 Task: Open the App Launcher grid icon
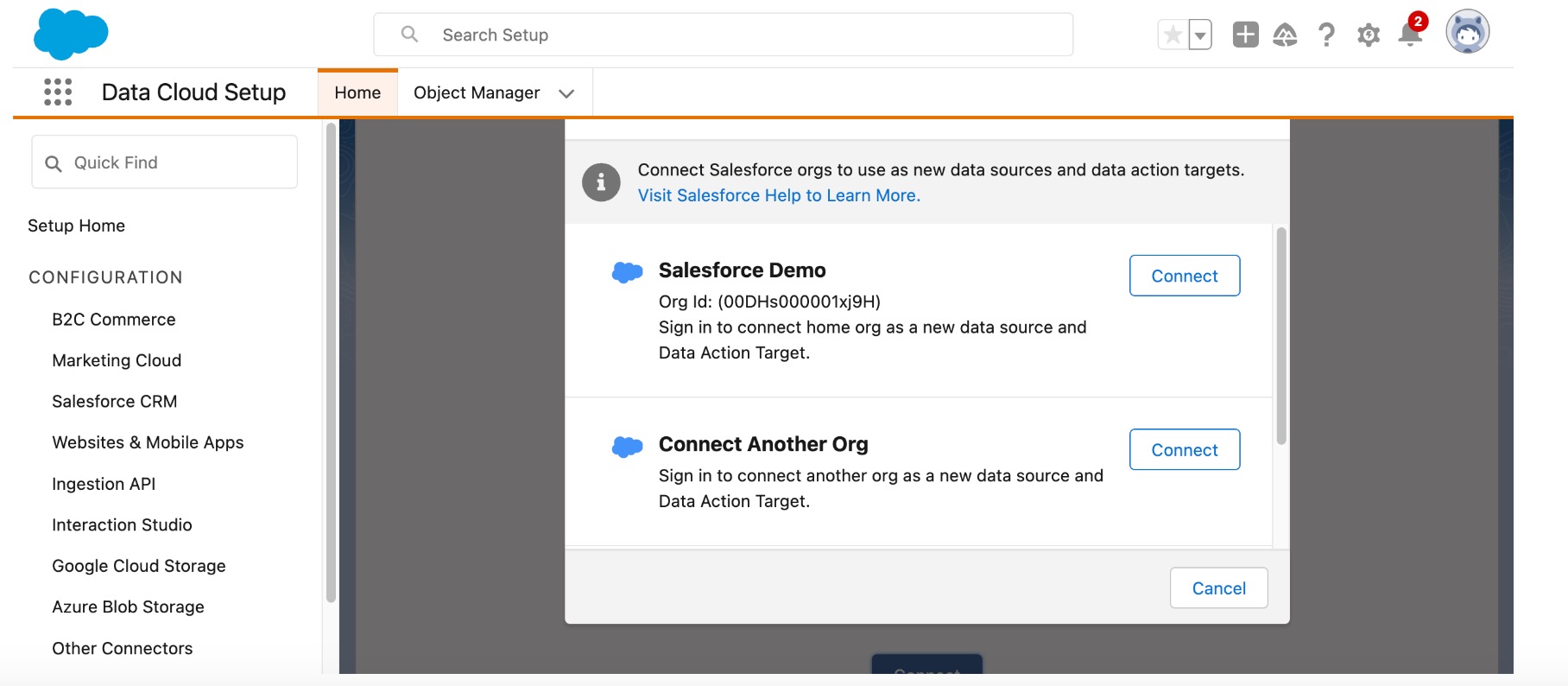[x=58, y=92]
